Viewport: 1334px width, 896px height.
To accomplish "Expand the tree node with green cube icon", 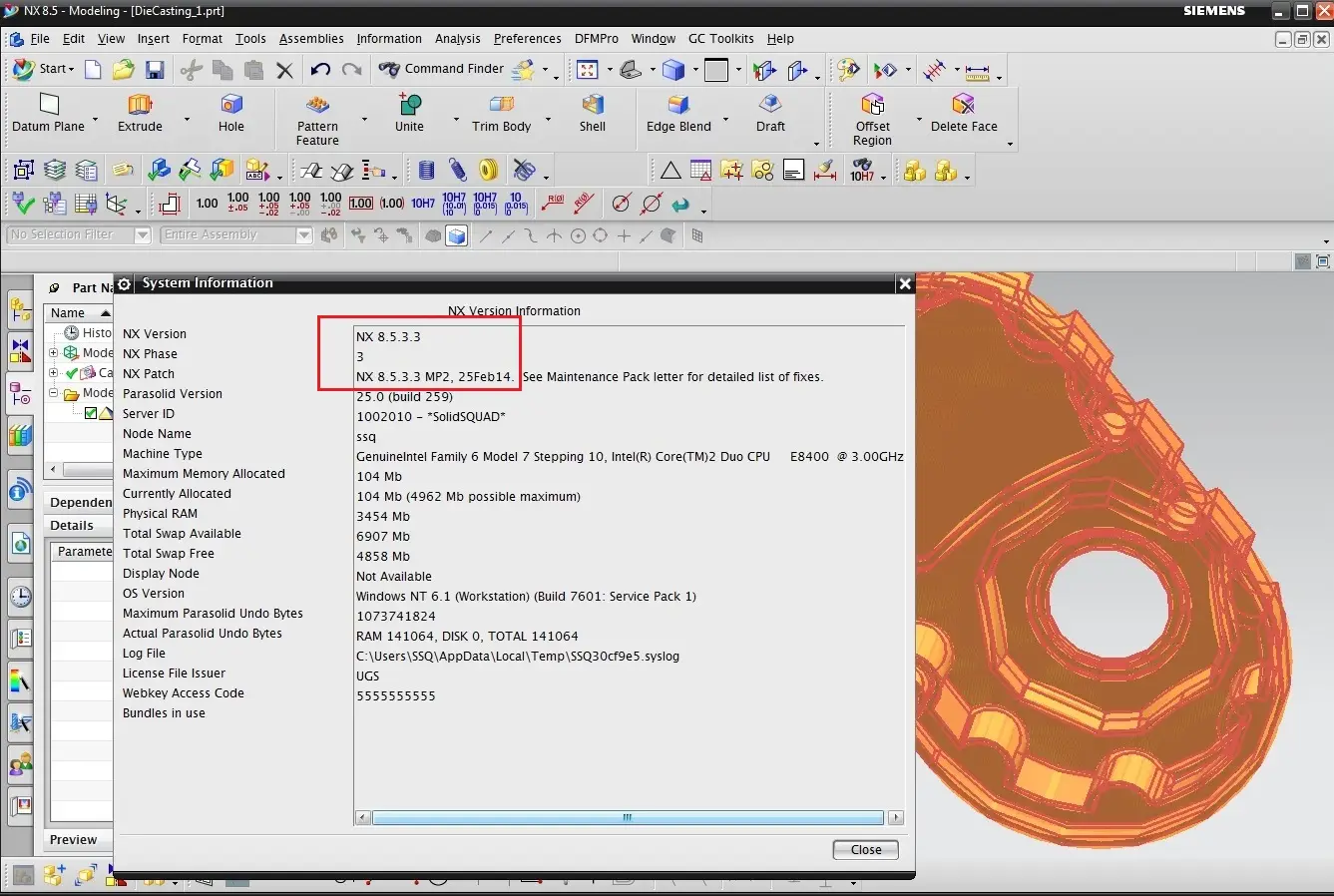I will pos(54,353).
